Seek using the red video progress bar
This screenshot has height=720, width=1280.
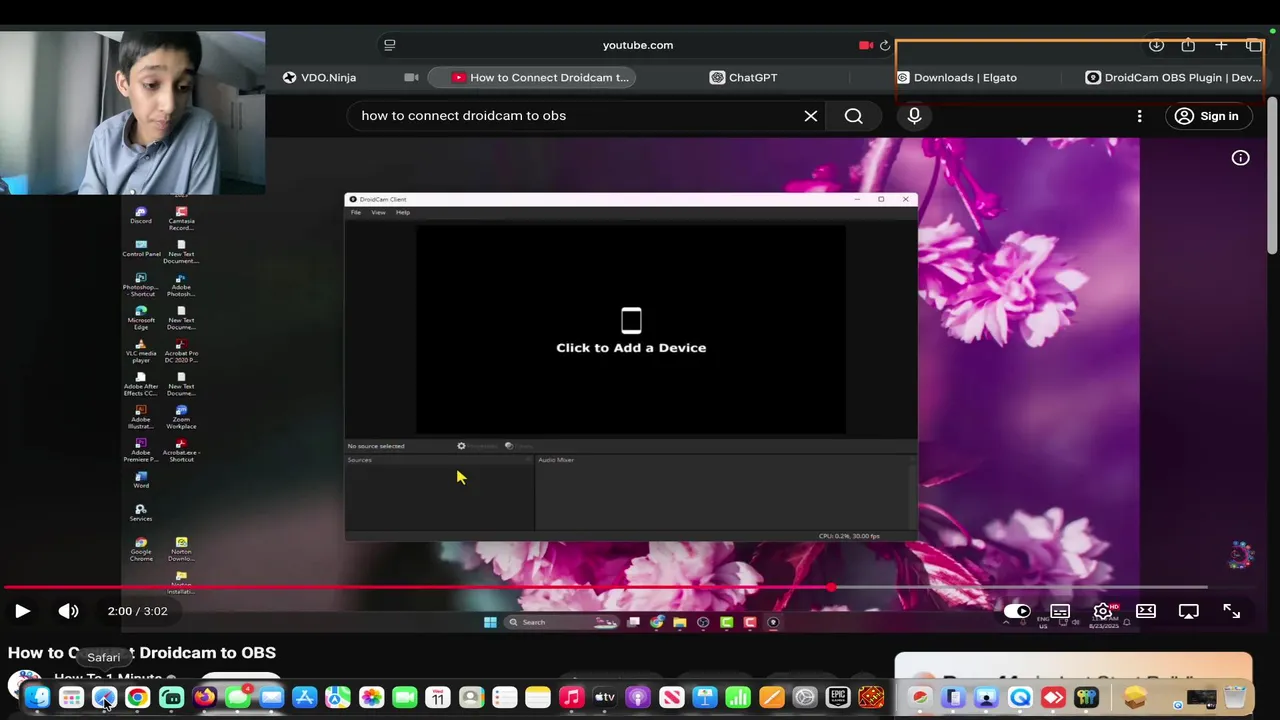606,587
